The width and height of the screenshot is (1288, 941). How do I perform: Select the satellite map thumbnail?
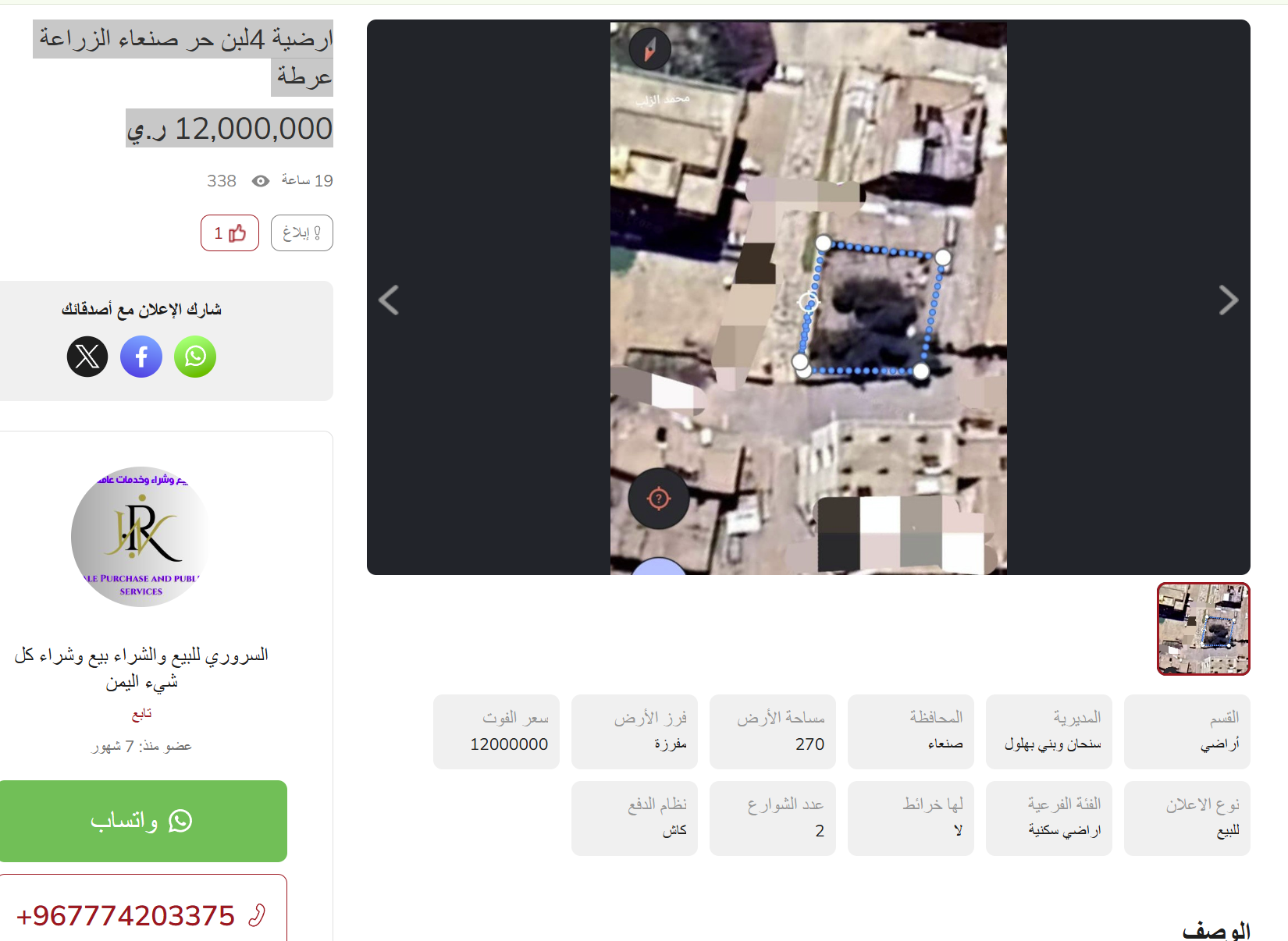click(1204, 629)
